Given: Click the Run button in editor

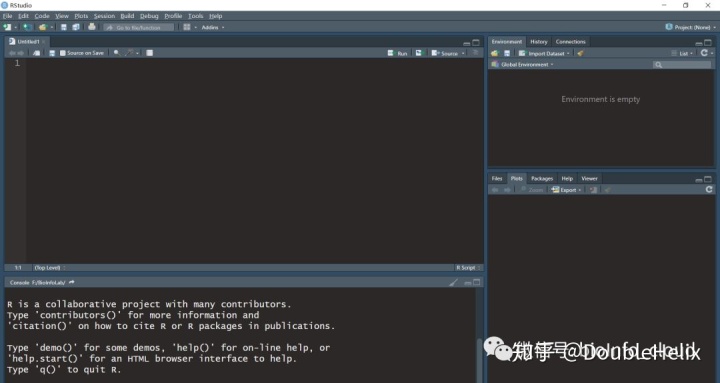Looking at the screenshot, I should (398, 53).
